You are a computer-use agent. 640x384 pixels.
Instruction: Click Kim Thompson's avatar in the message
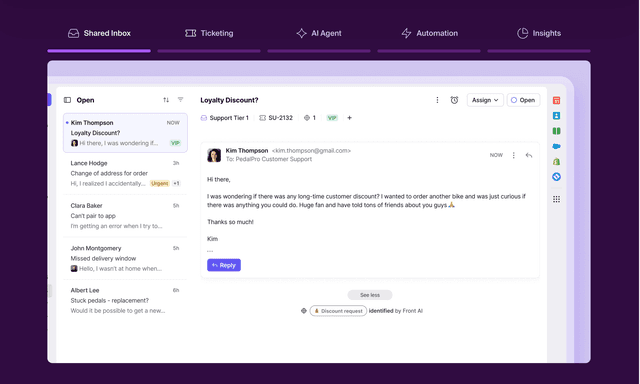click(214, 155)
